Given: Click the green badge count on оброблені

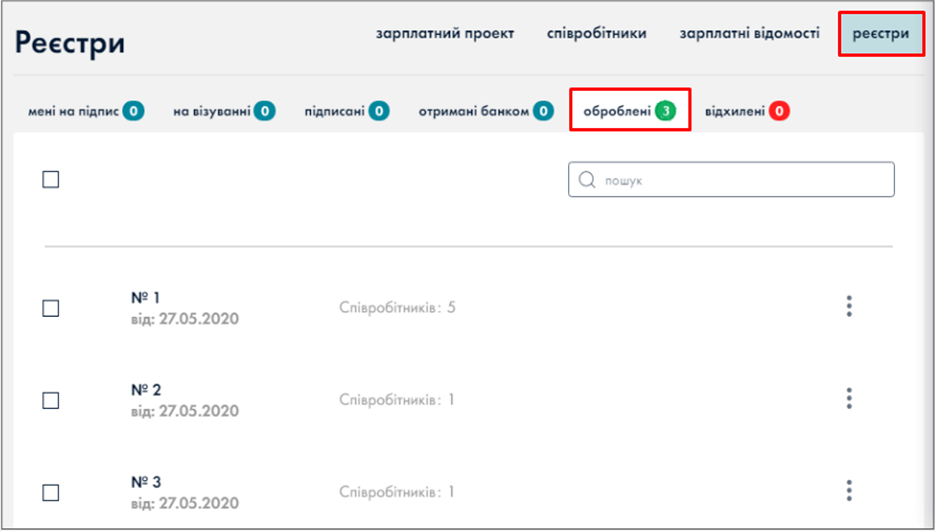Looking at the screenshot, I should 666,112.
